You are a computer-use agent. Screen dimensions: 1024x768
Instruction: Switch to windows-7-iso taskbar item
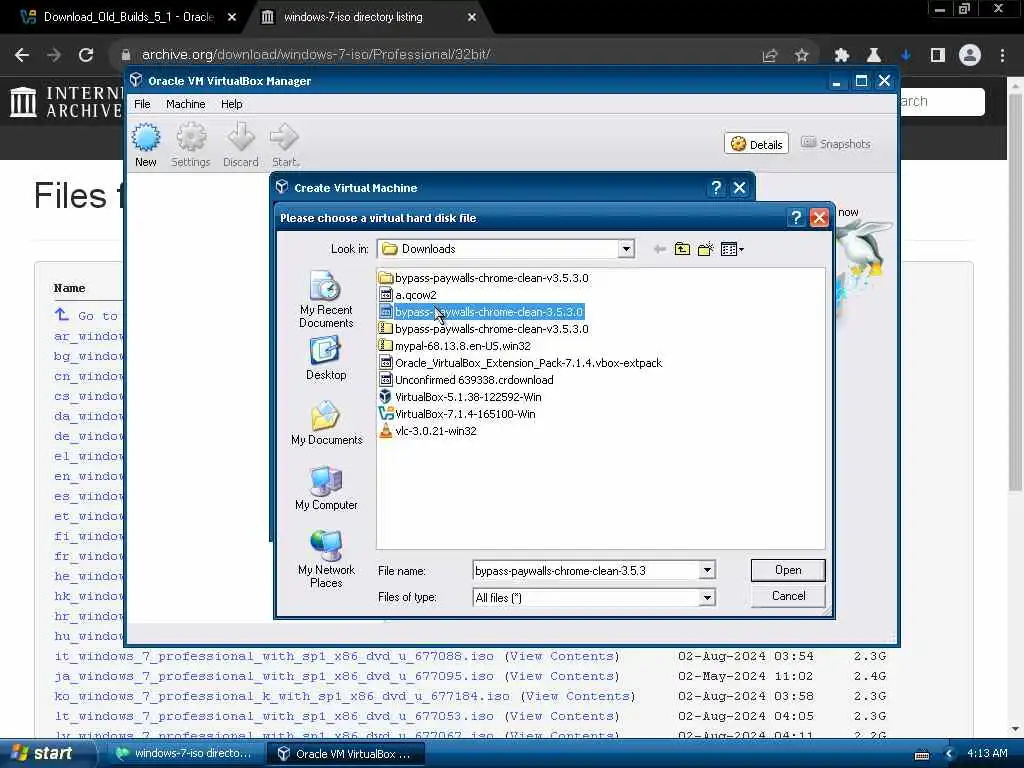pos(183,753)
